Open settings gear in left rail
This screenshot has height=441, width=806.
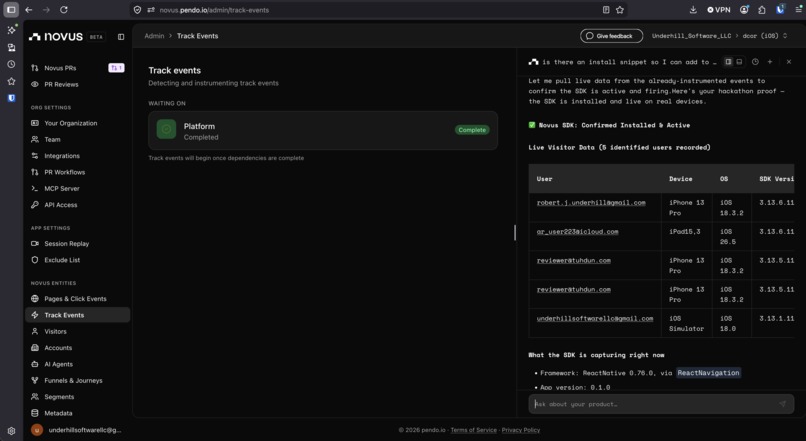coord(11,431)
